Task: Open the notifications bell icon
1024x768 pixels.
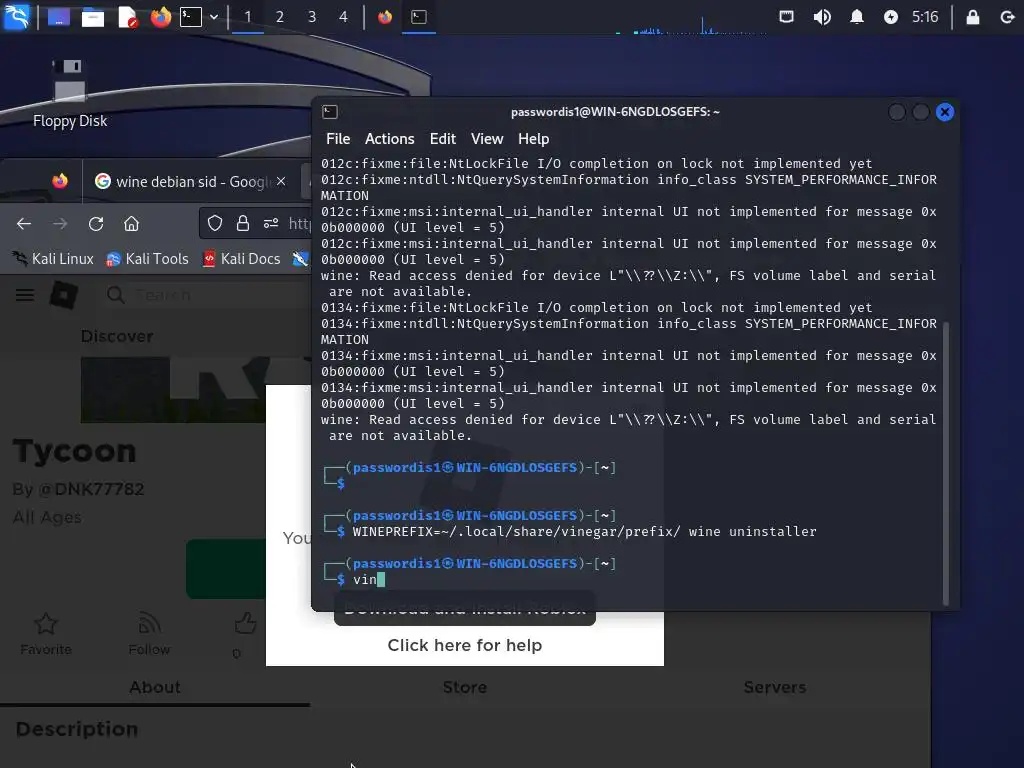Action: pos(857,17)
